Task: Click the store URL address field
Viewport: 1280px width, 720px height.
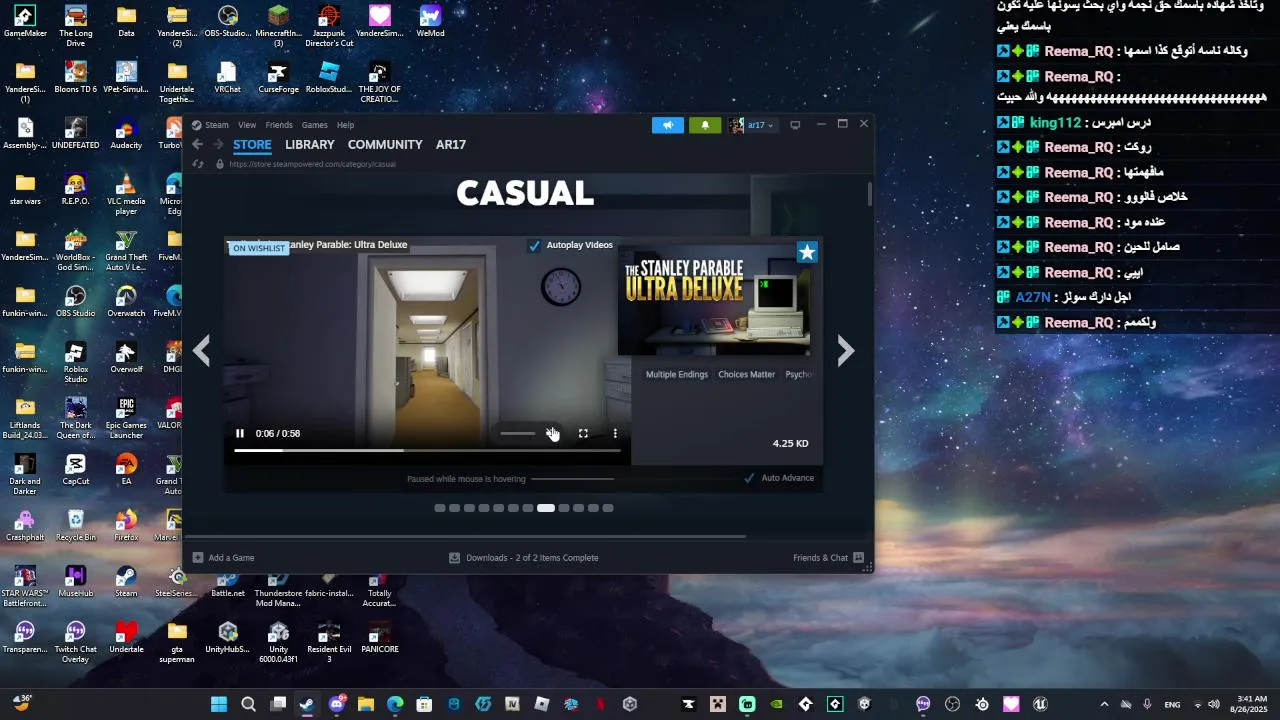Action: [312, 164]
